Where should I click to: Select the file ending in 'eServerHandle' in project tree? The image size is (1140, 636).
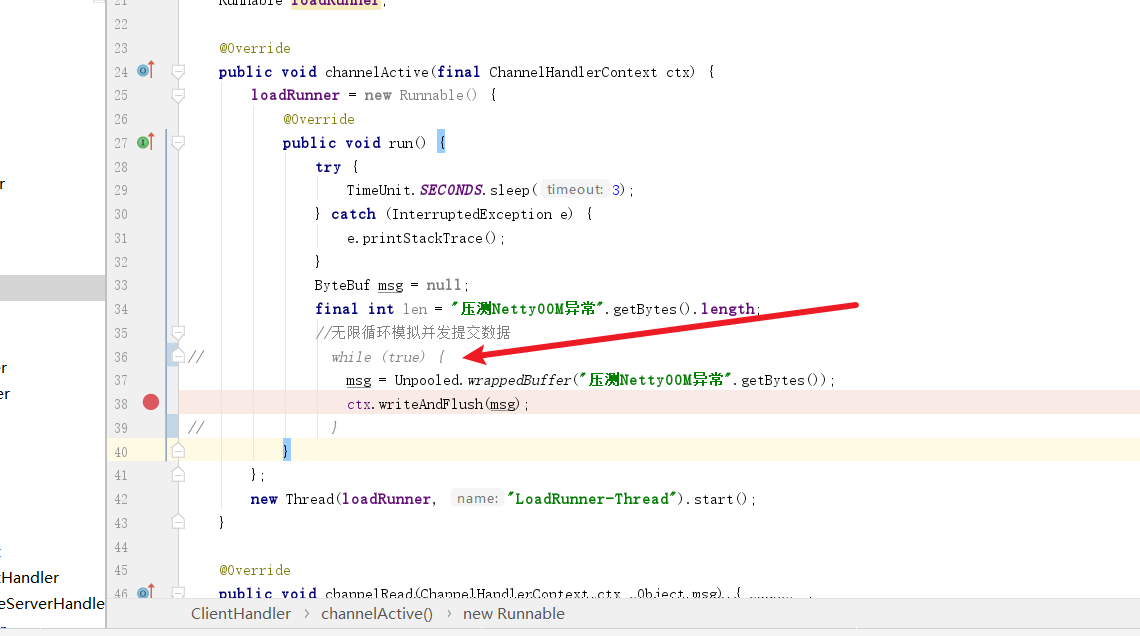pos(52,603)
